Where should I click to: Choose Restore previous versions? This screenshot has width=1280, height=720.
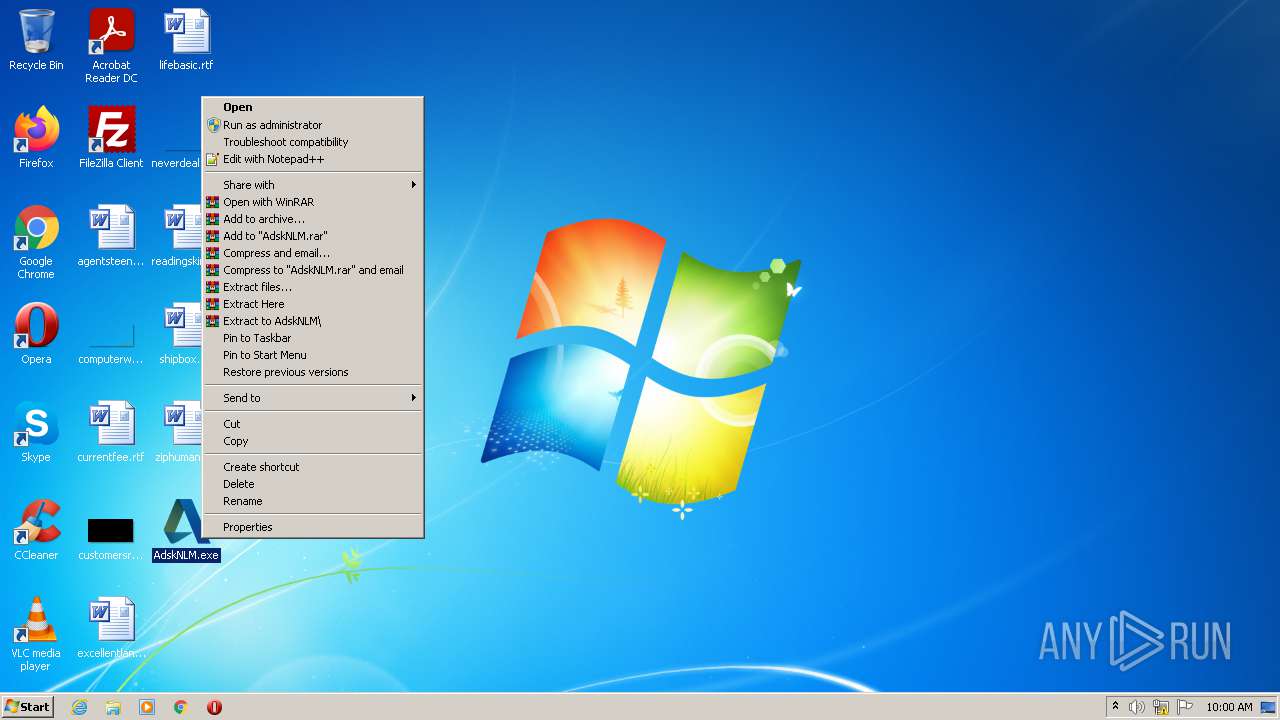tap(313, 372)
